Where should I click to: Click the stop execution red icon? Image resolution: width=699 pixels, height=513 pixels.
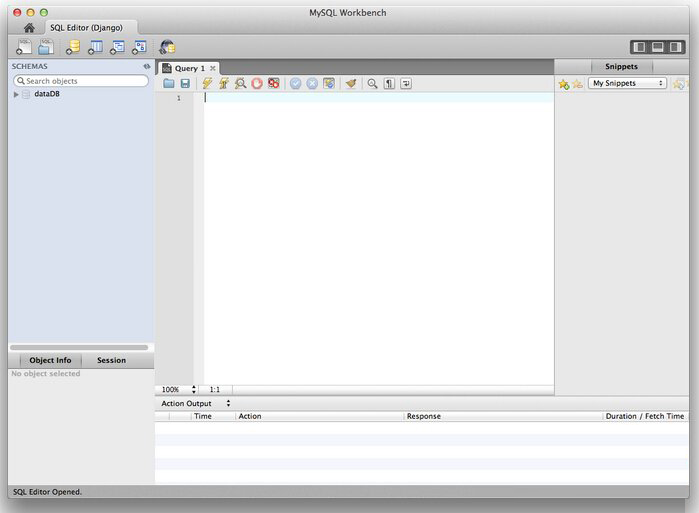pos(257,84)
